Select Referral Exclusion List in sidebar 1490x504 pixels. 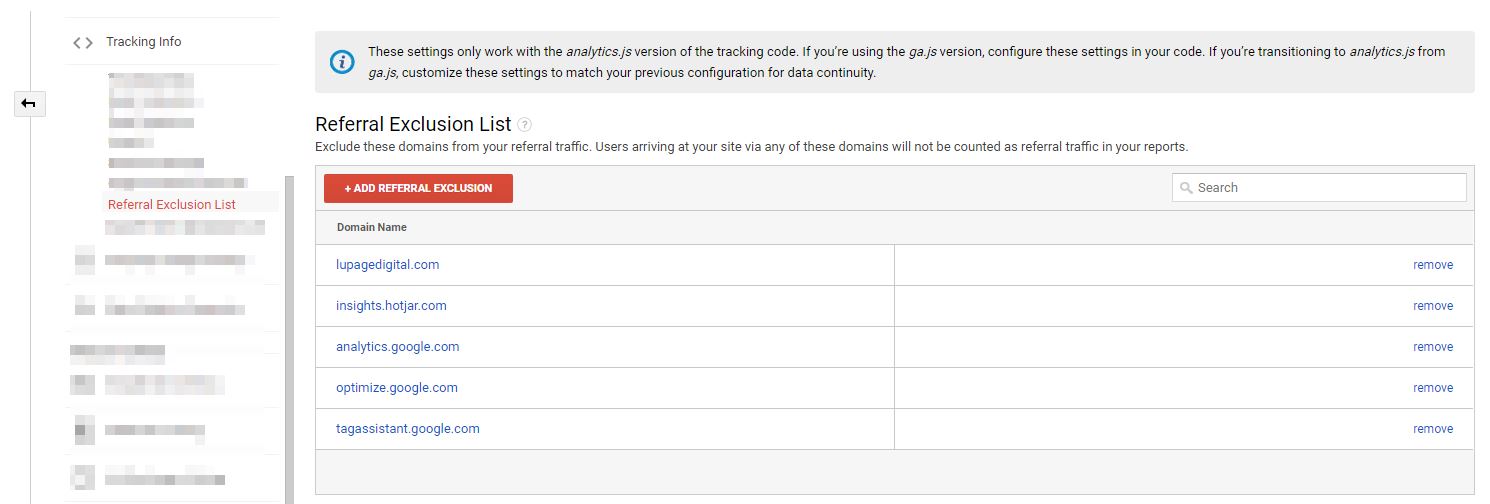(172, 205)
